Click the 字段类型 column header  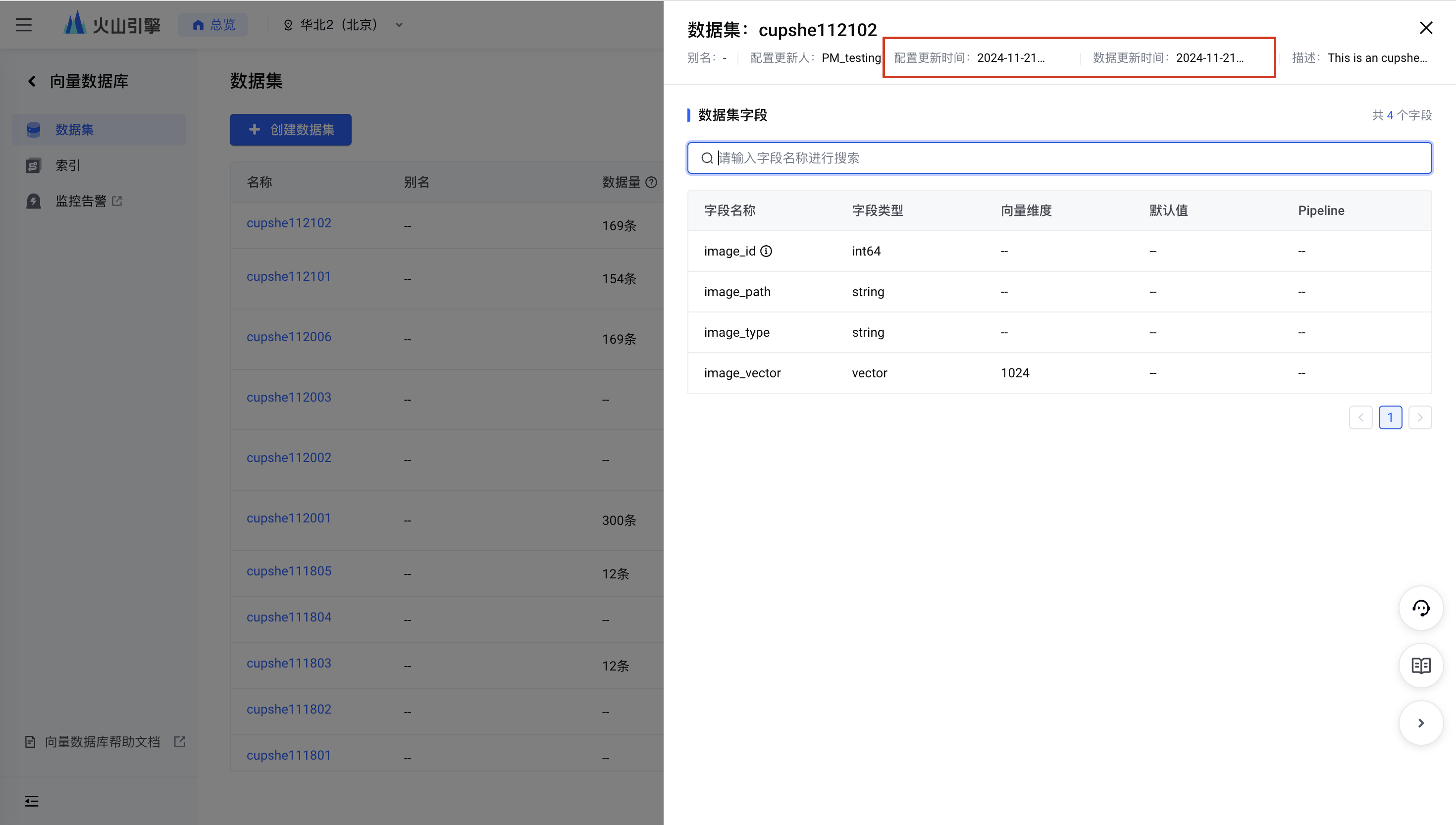tap(877, 210)
